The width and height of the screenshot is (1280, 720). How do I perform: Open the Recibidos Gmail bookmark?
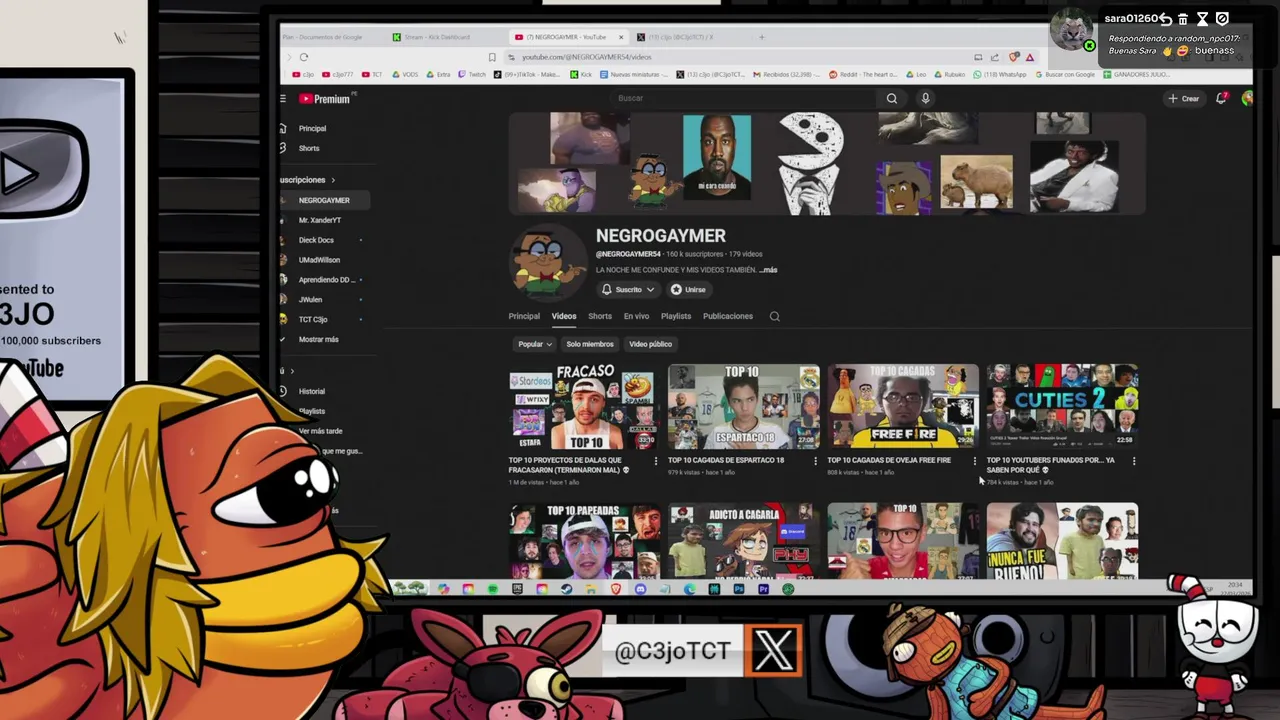click(x=786, y=74)
